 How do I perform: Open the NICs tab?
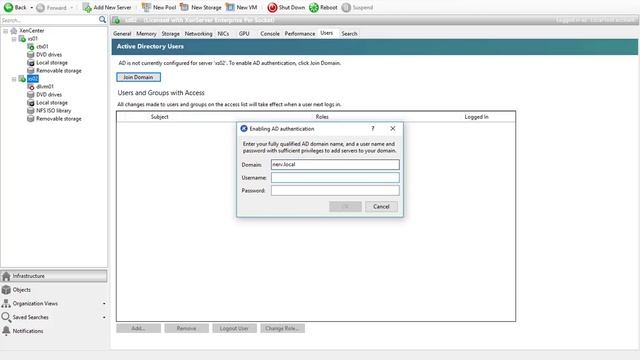(223, 33)
